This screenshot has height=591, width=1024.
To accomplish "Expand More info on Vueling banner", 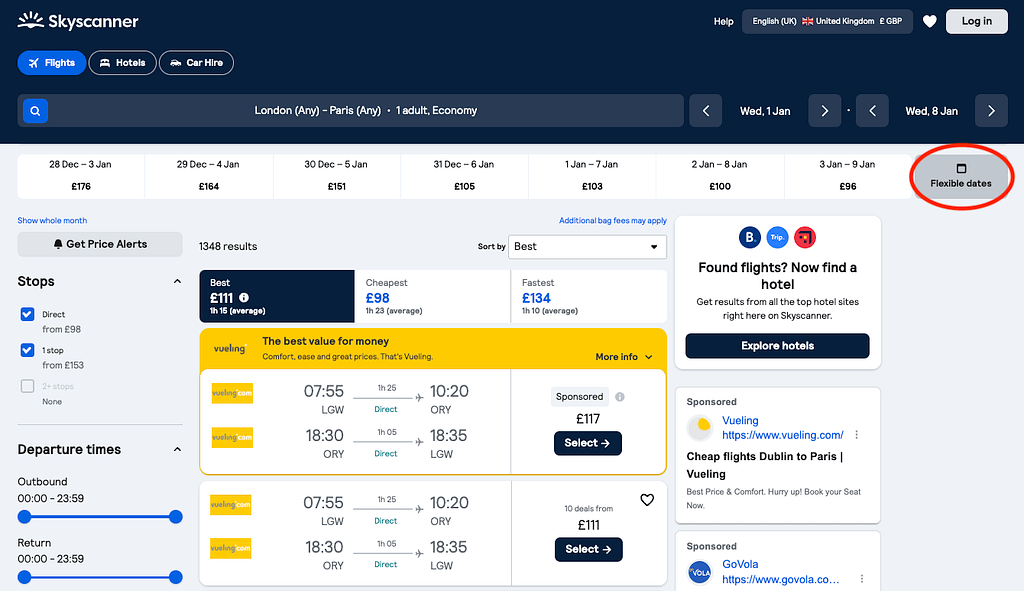I will click(624, 357).
